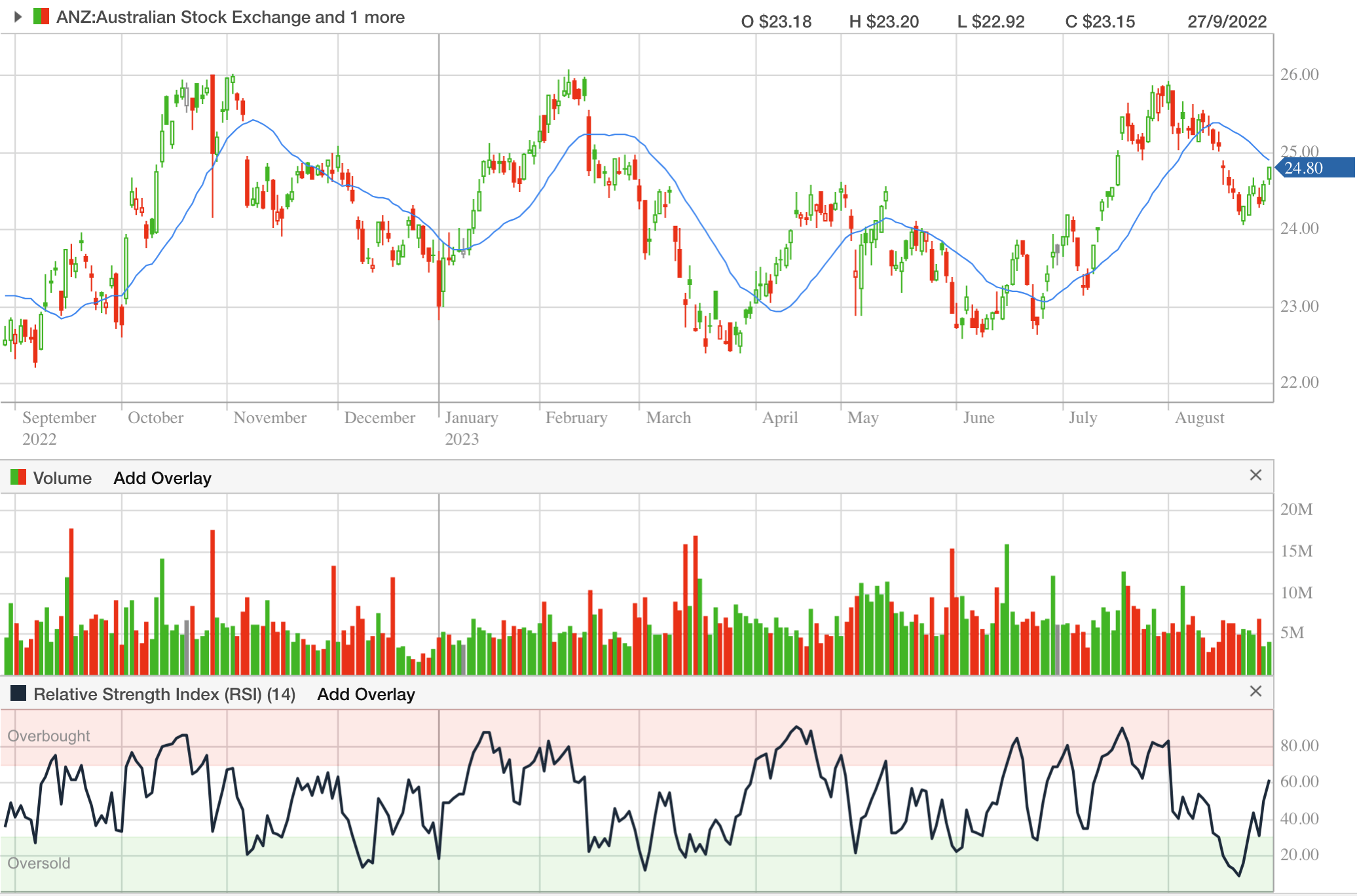Click the Volume panel red-green swatch icon
1357x896 pixels.
click(x=18, y=477)
